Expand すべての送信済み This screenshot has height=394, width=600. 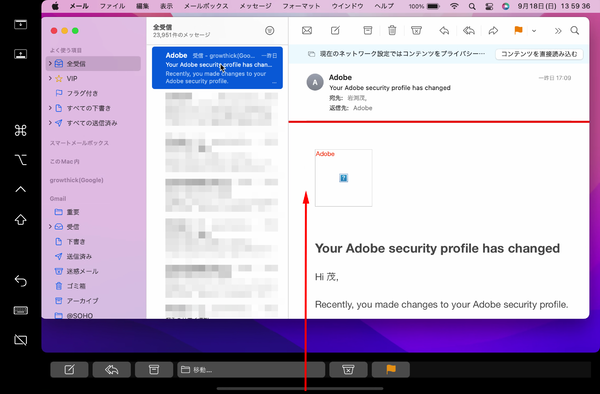tap(50, 123)
